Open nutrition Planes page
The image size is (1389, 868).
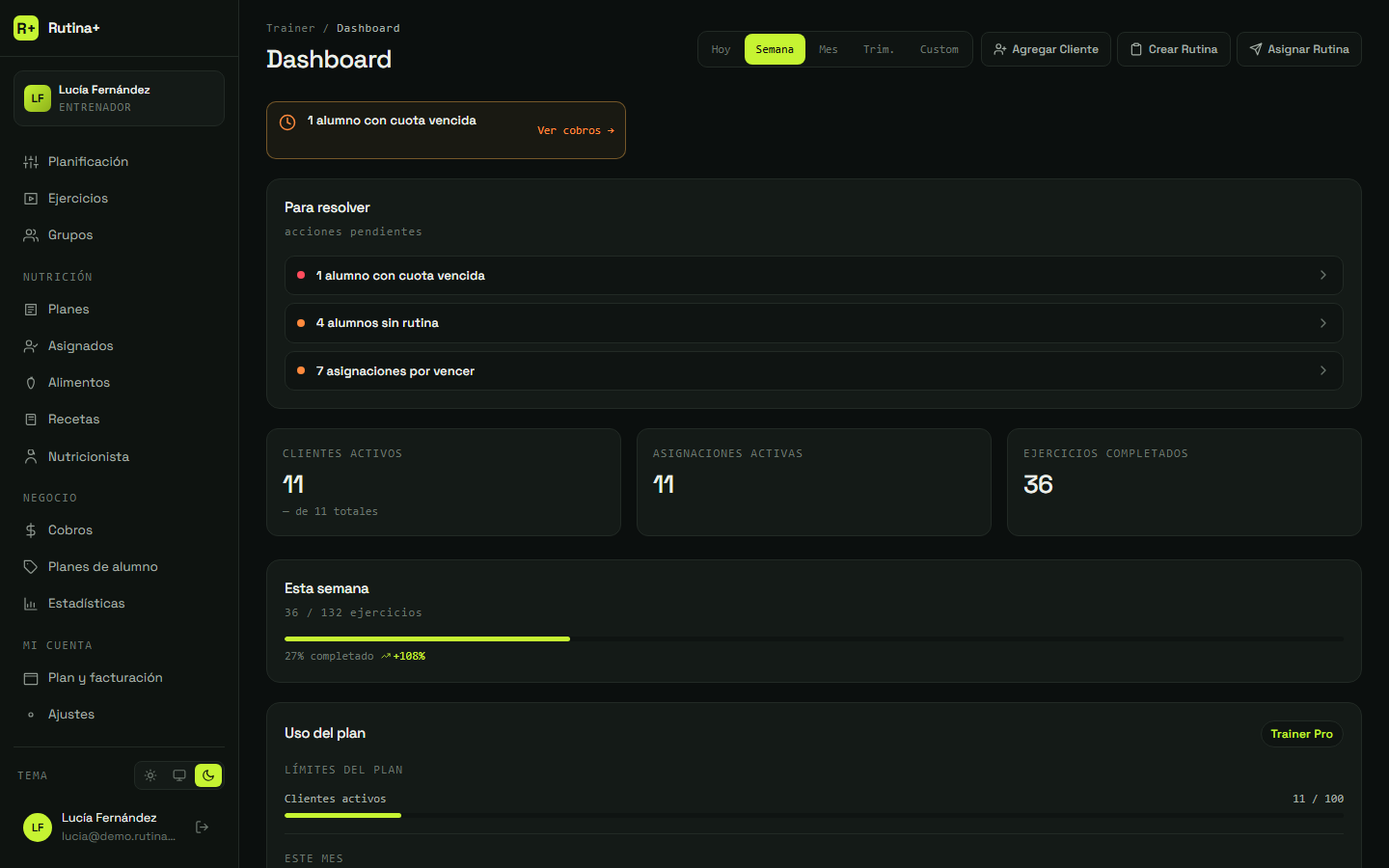[x=119, y=310]
